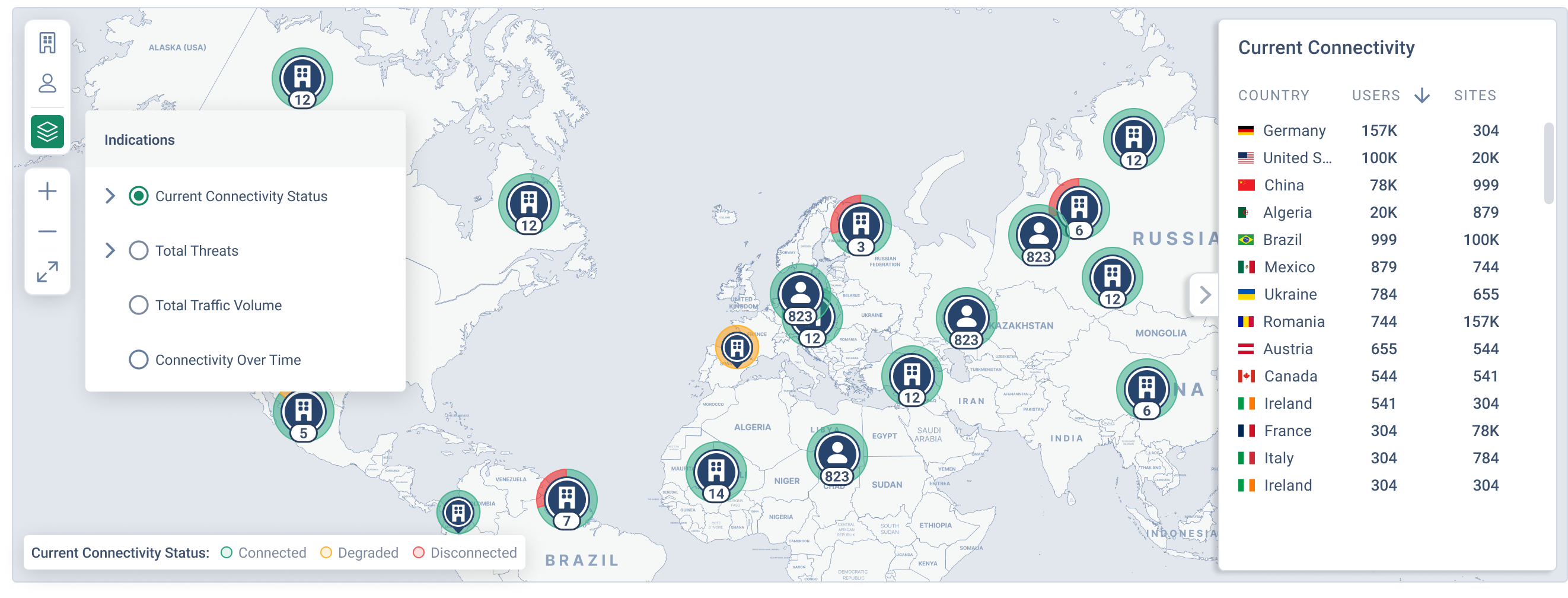Click the sites building icon in sidebar
Viewport: 1568px width, 598px height.
47,43
